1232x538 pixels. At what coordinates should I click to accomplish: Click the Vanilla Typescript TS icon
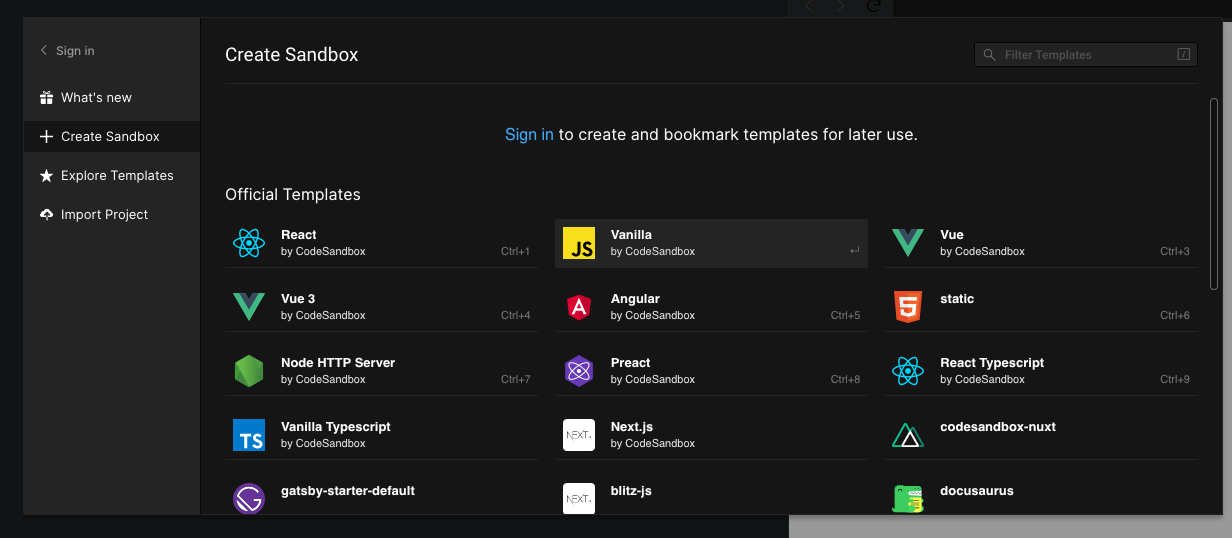click(x=249, y=435)
